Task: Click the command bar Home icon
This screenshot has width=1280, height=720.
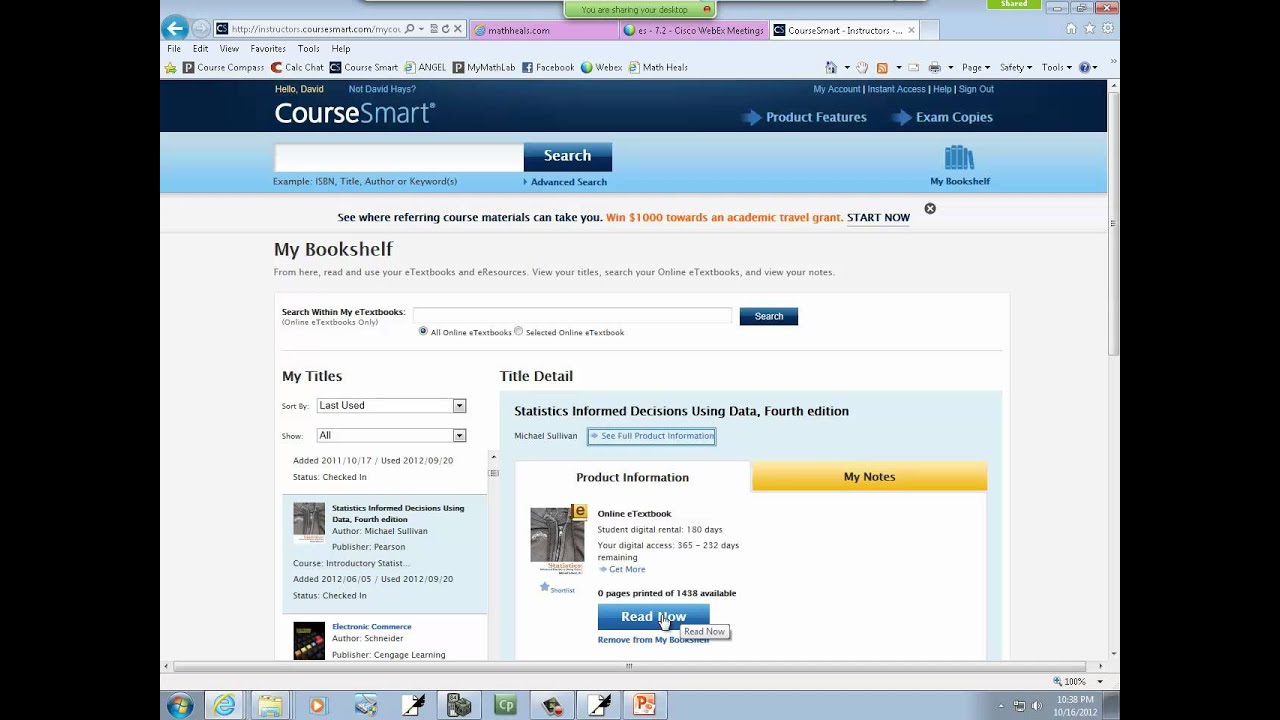Action: [831, 68]
